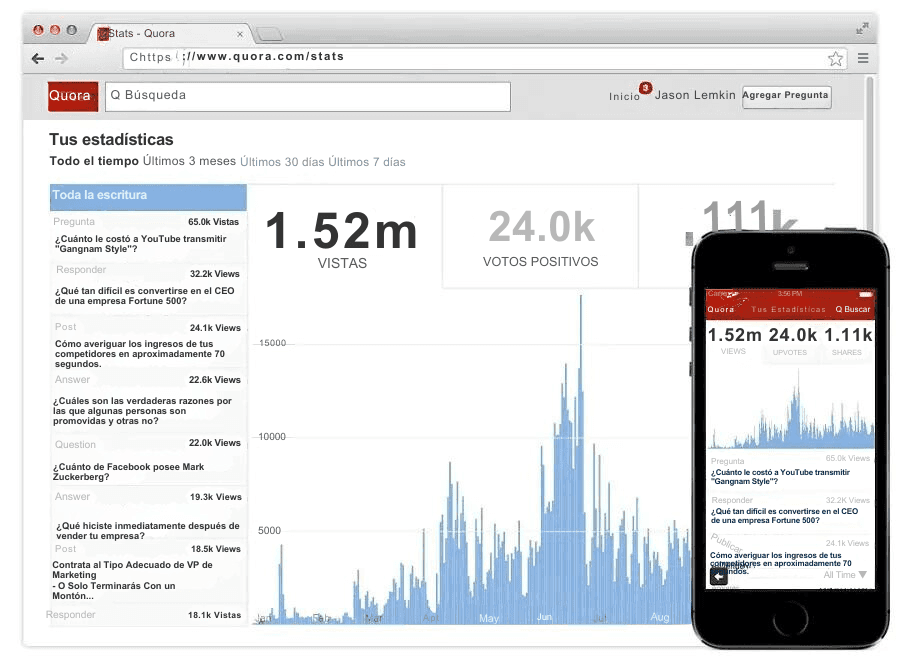Bookmark page with the star icon
This screenshot has height=660, width=900.
[x=835, y=59]
